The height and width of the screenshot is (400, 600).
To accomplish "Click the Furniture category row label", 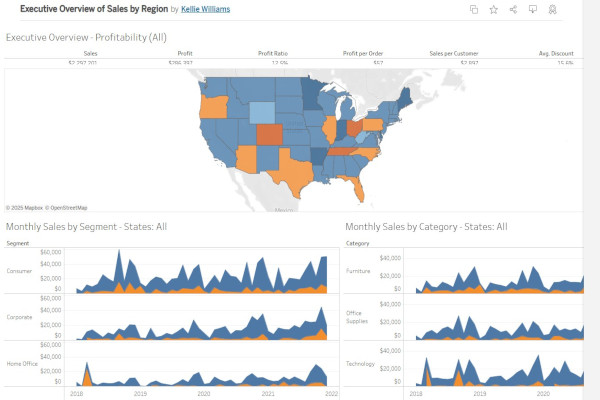I will (358, 270).
